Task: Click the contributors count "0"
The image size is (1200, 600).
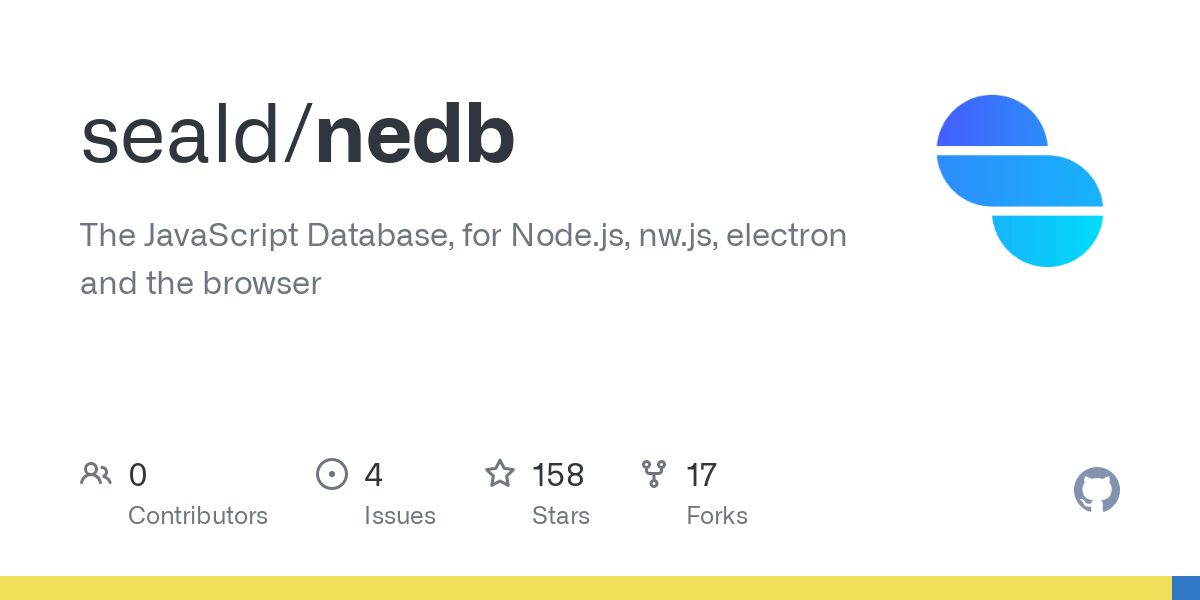Action: point(138,475)
